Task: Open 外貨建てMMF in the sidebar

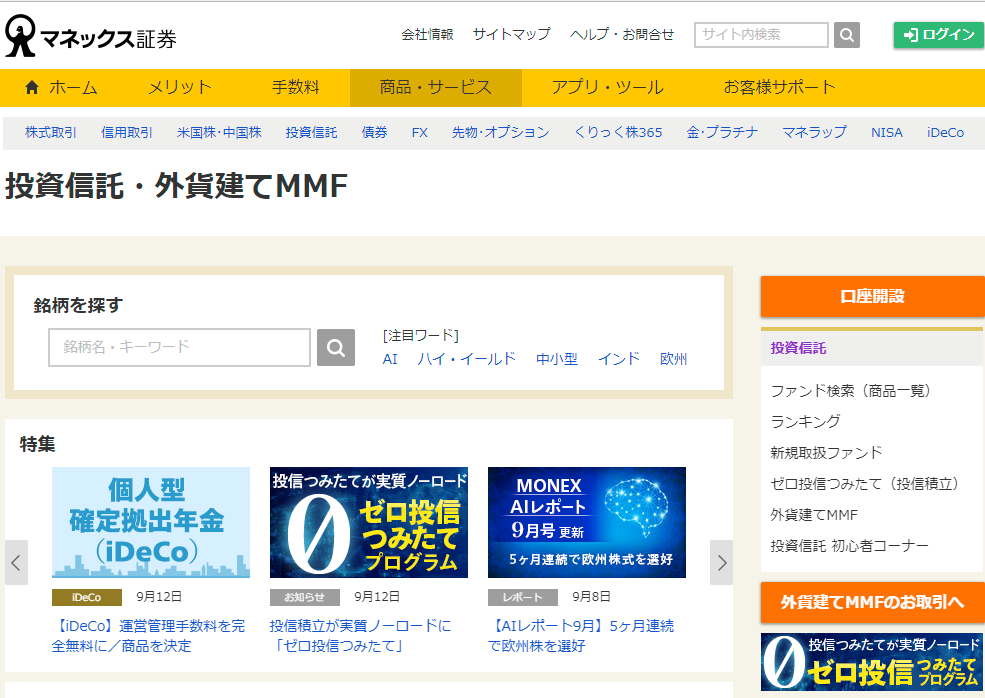Action: [x=814, y=515]
